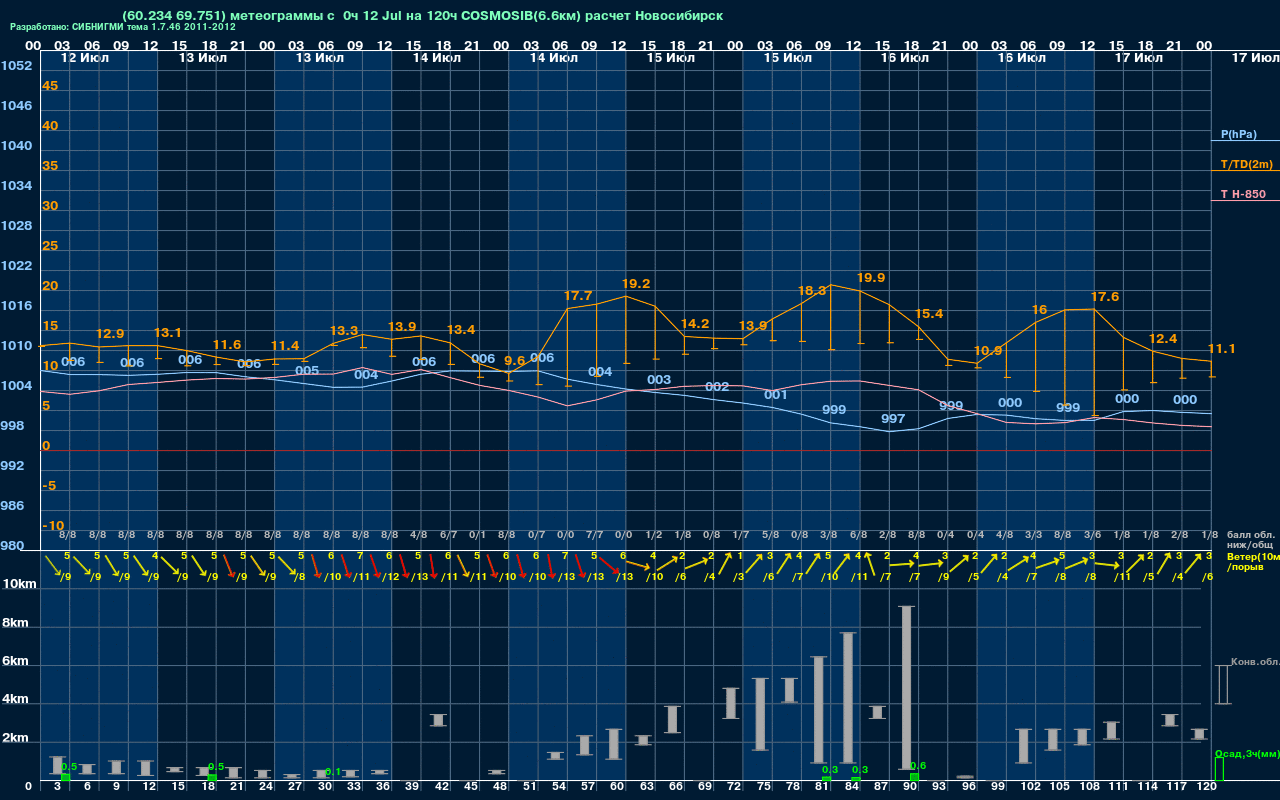Screen dimensions: 1280x800
Task: Click the meteogram title mentioning COSMOSIB(6.6км)
Action: pos(422,16)
